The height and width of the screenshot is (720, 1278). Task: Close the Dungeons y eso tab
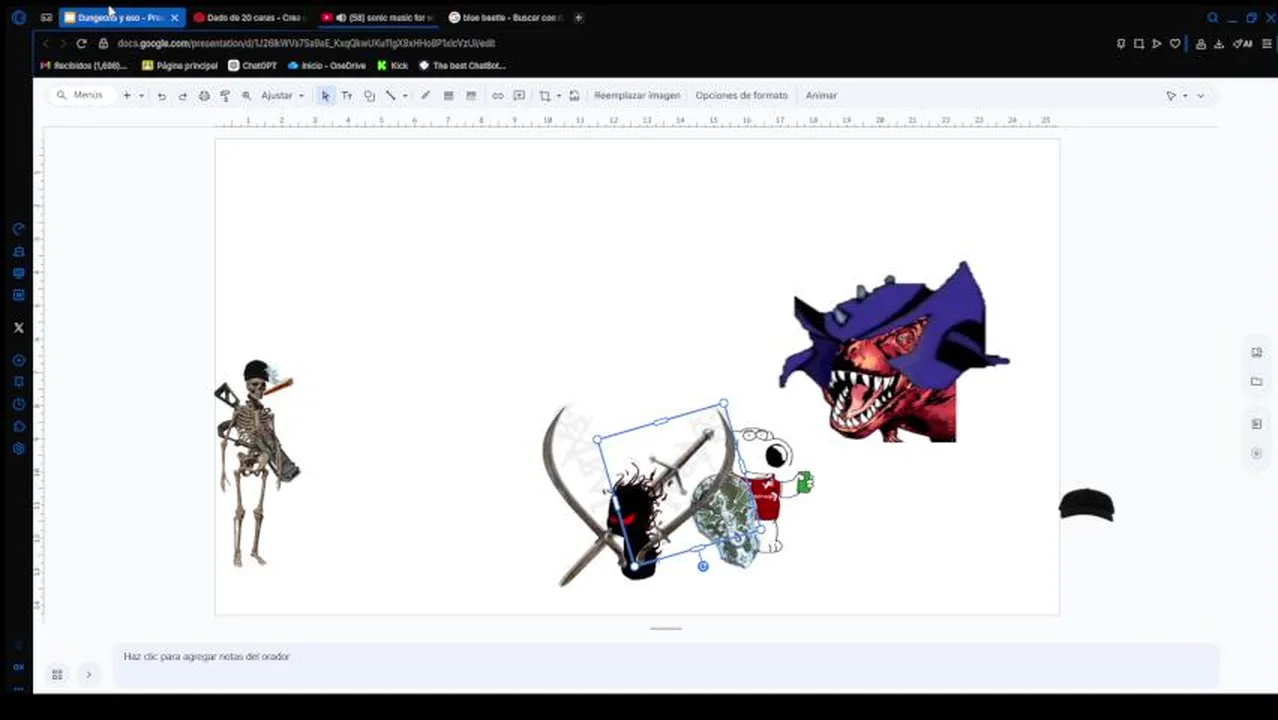pos(174,18)
